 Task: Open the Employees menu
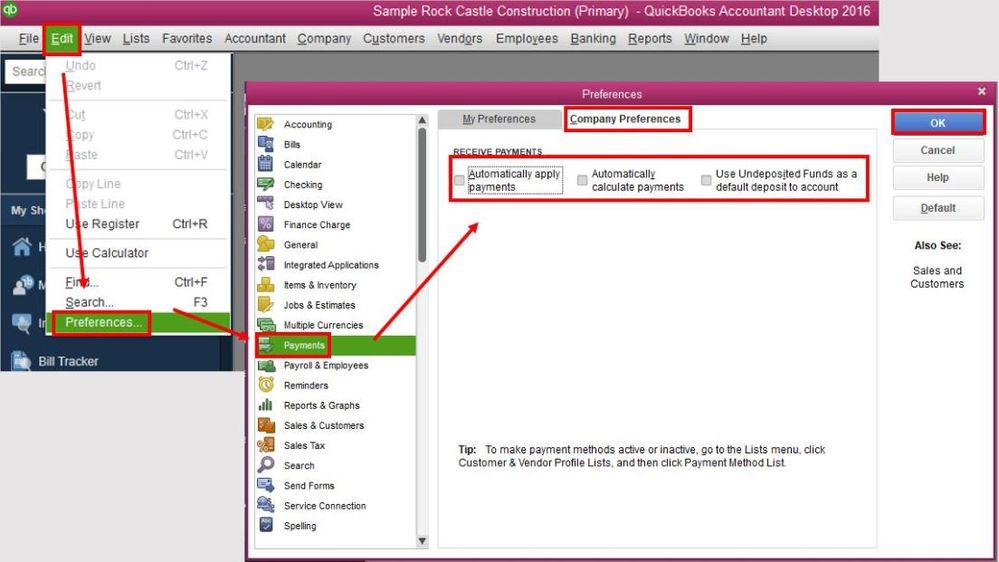527,39
